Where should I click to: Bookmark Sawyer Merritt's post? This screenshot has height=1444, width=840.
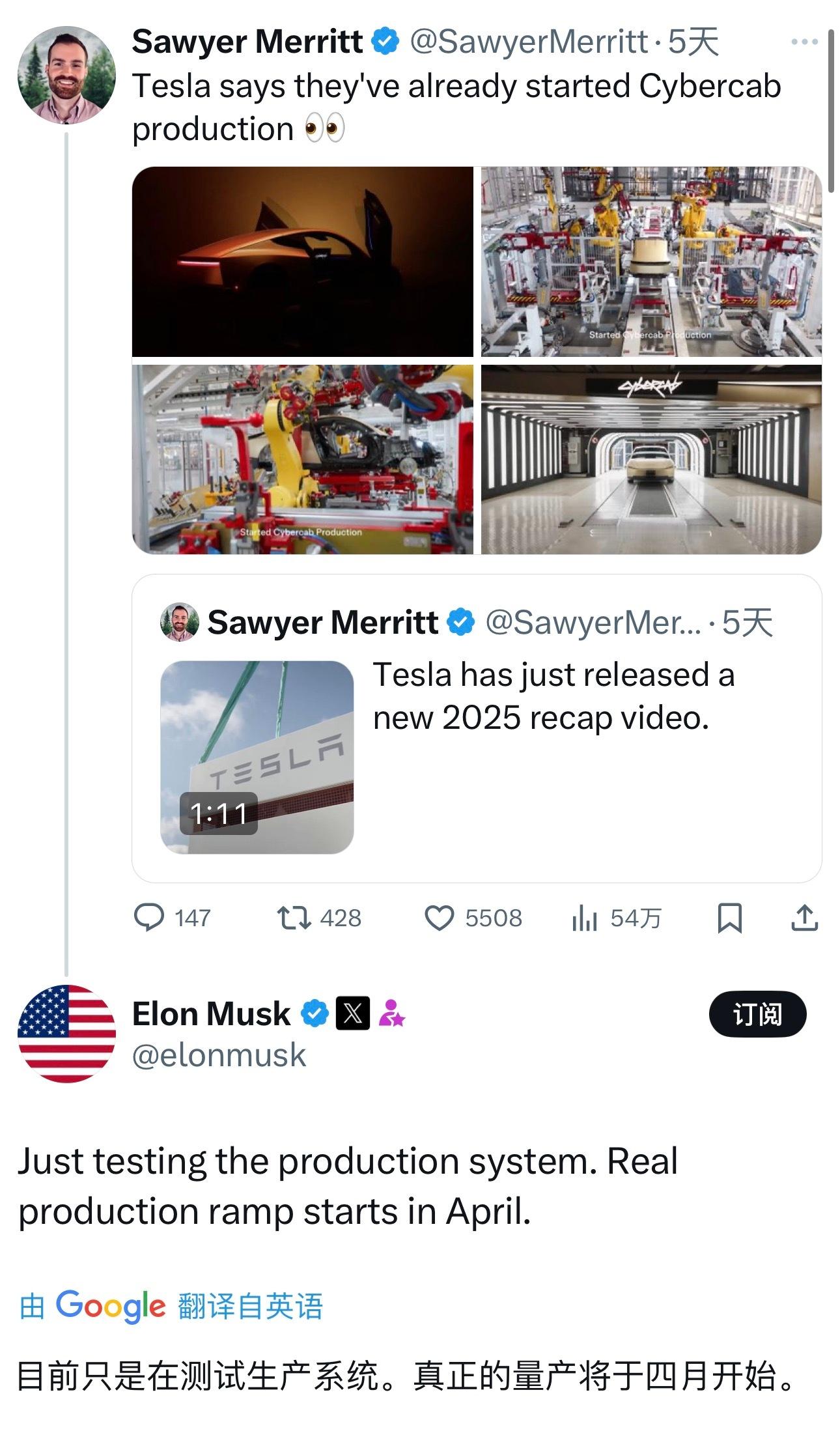(729, 918)
